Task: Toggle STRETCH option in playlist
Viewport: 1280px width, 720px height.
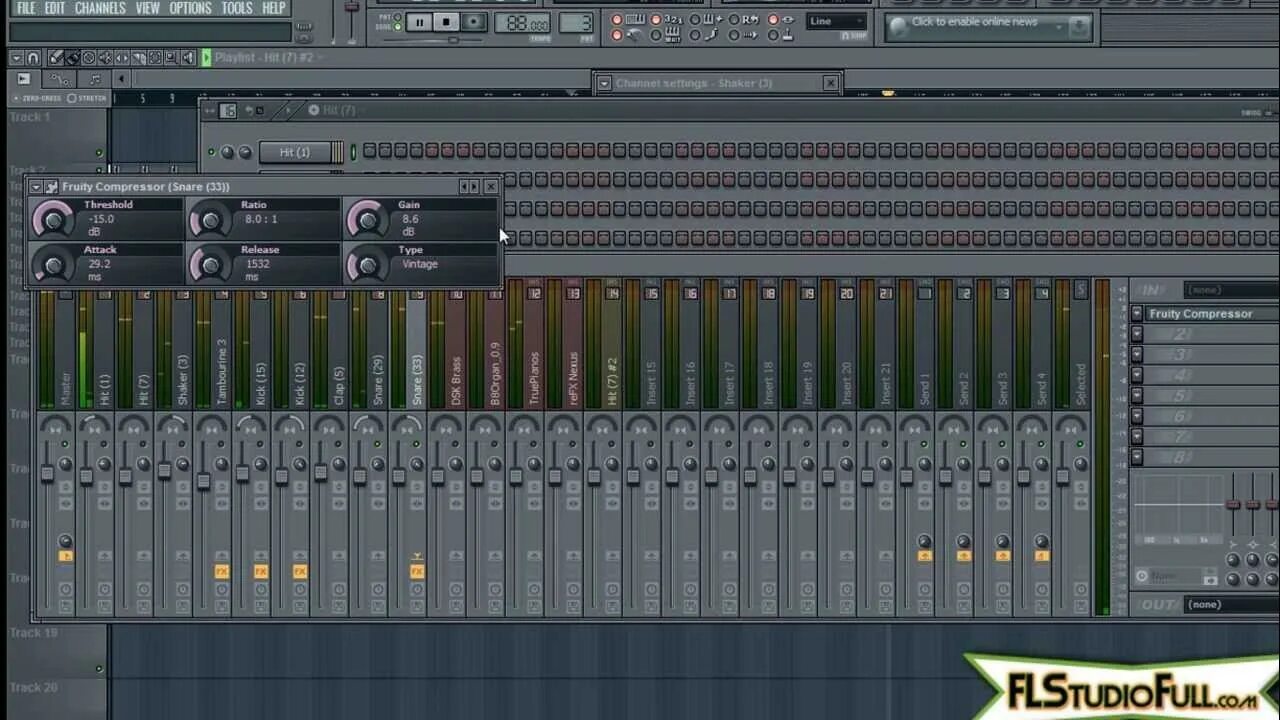Action: pyautogui.click(x=87, y=98)
